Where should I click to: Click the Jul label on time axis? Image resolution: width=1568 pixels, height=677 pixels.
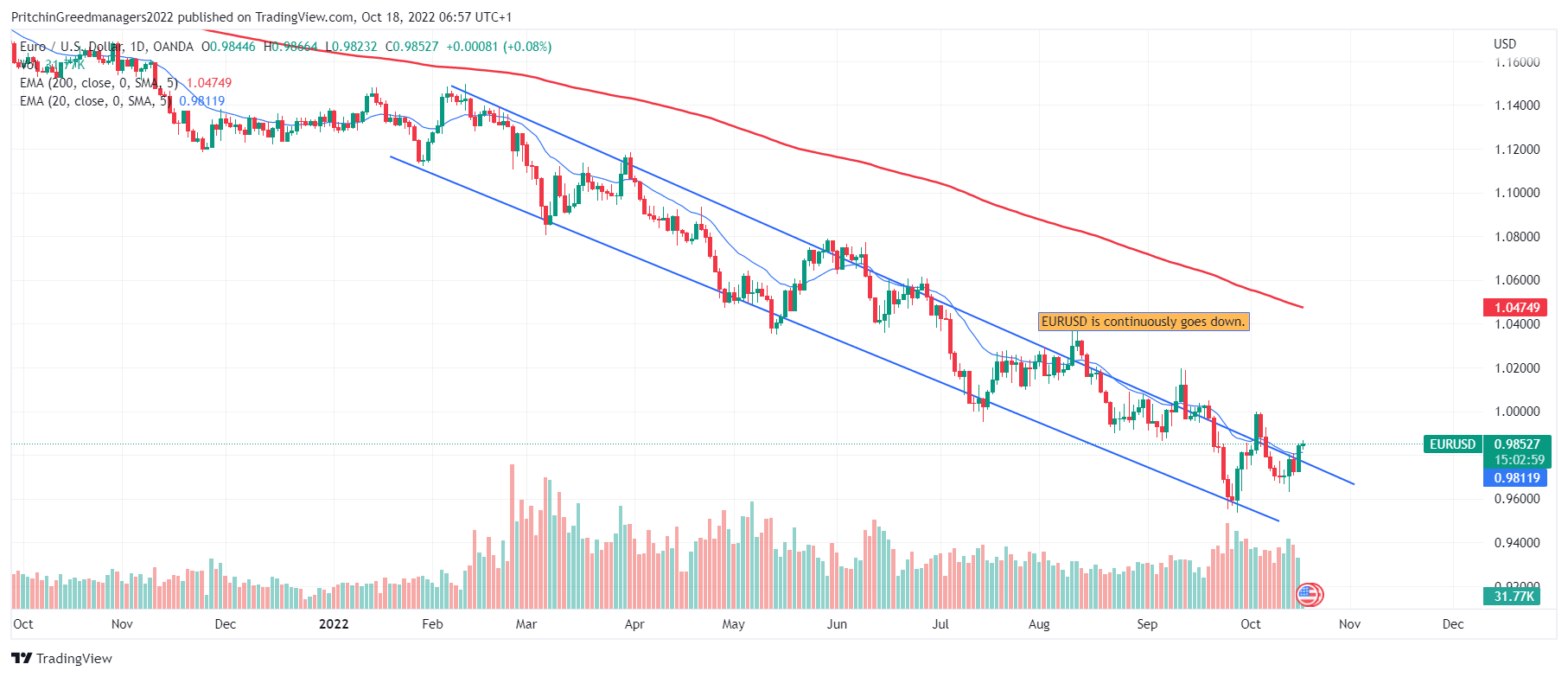click(x=940, y=624)
